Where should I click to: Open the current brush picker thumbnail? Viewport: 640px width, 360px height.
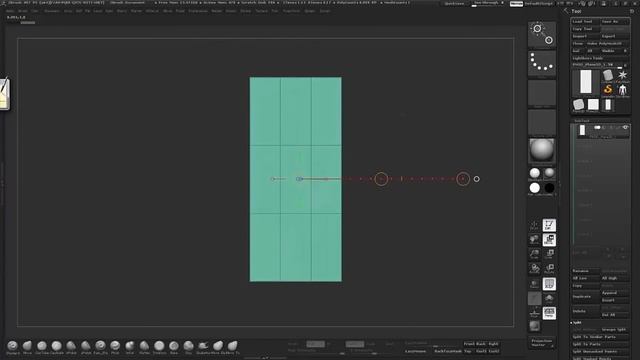[542, 35]
